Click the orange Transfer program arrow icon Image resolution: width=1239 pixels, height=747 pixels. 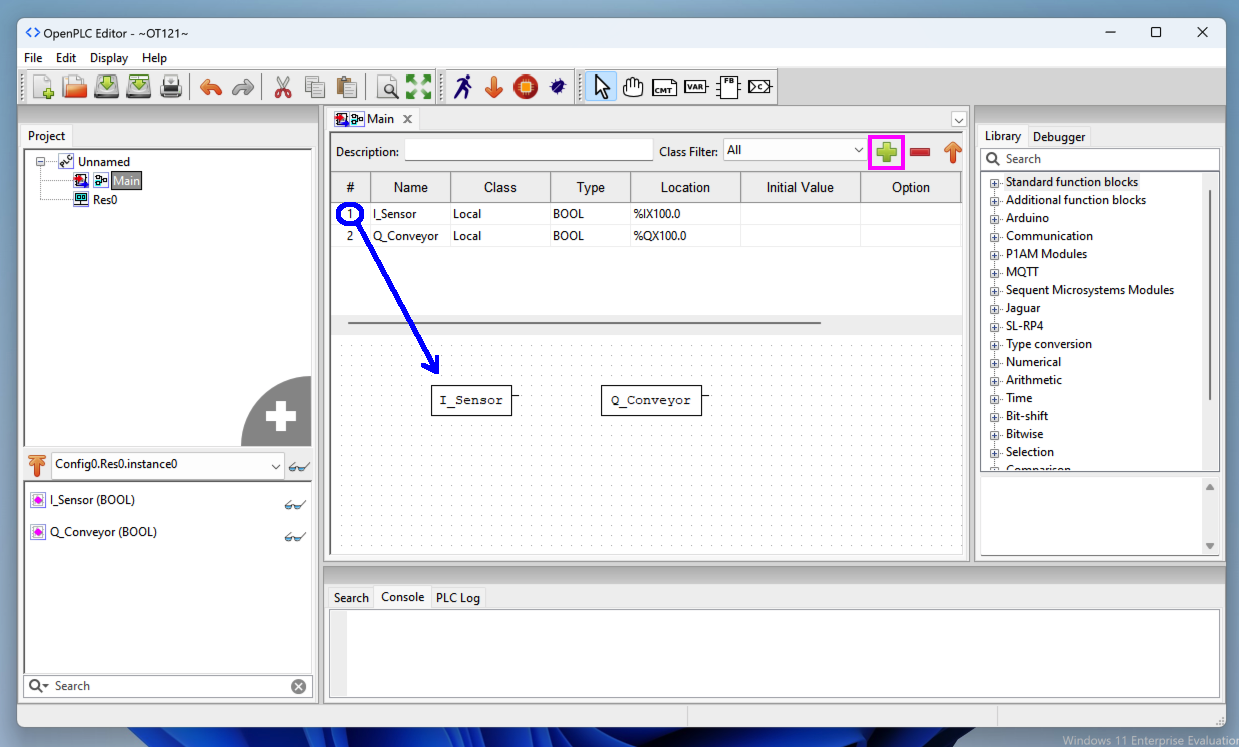493,87
